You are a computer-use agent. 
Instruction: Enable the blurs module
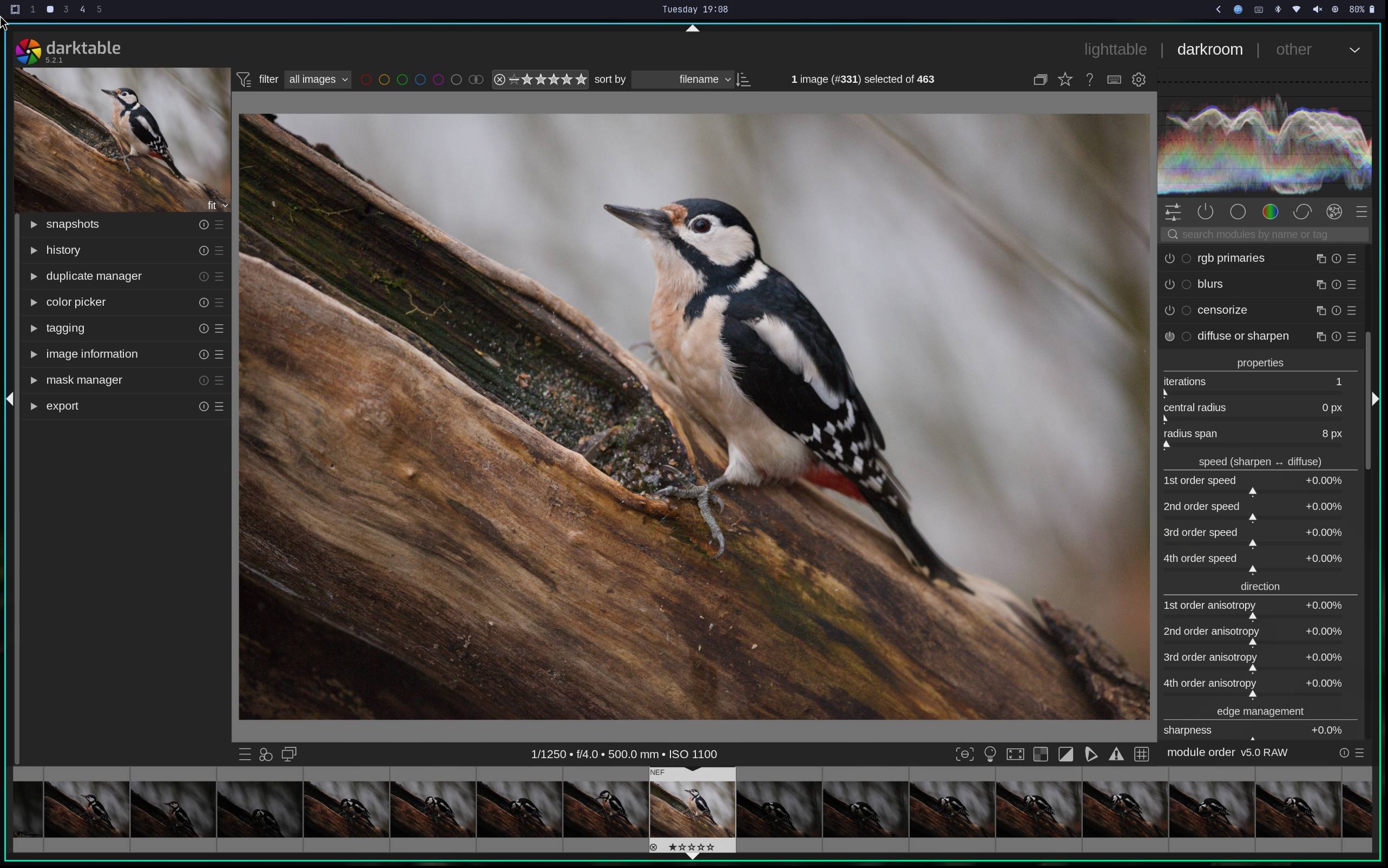click(x=1170, y=284)
